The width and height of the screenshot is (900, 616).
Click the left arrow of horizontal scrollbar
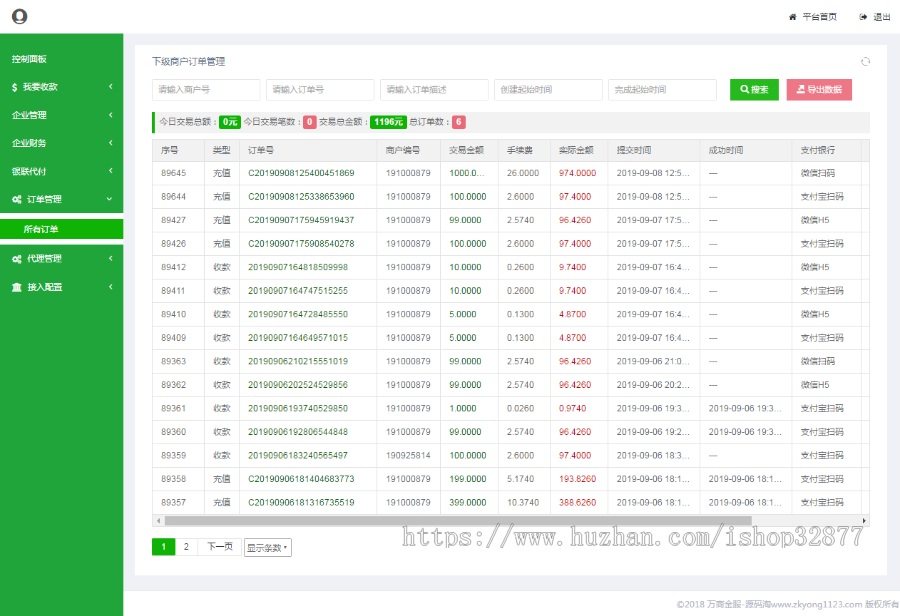(x=158, y=521)
